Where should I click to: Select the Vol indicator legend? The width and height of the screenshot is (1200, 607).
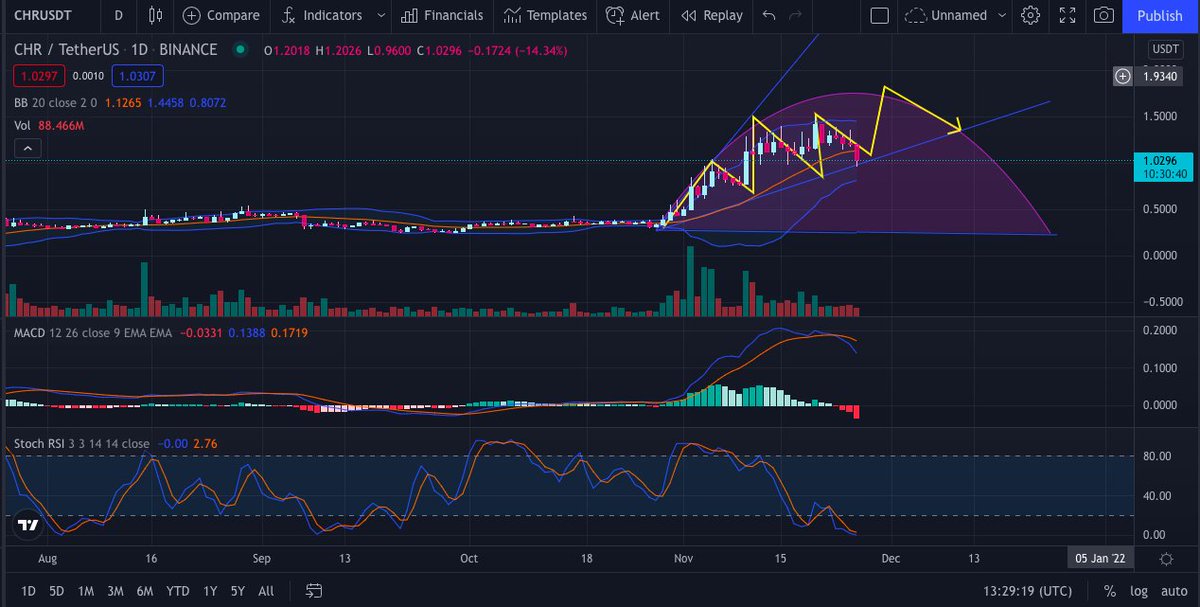[22, 126]
